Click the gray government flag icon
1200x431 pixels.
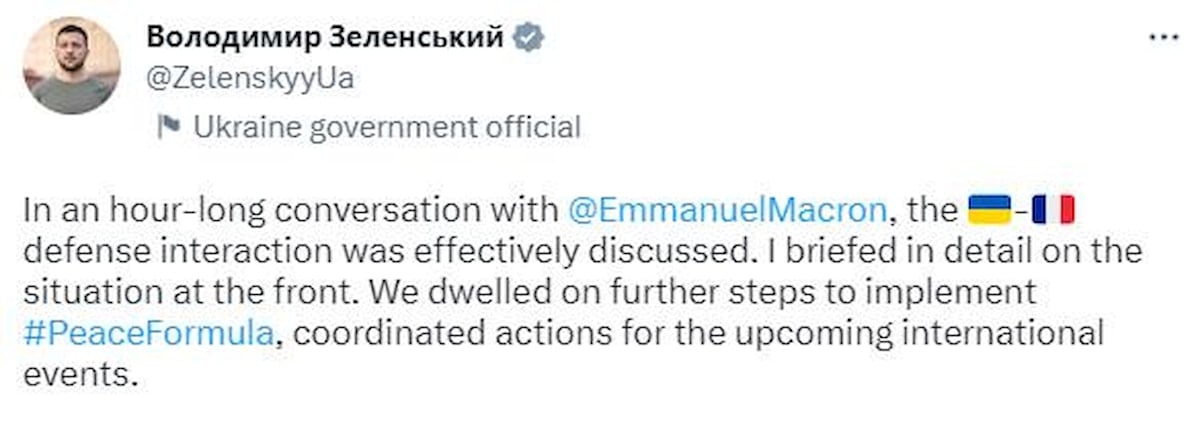[168, 126]
